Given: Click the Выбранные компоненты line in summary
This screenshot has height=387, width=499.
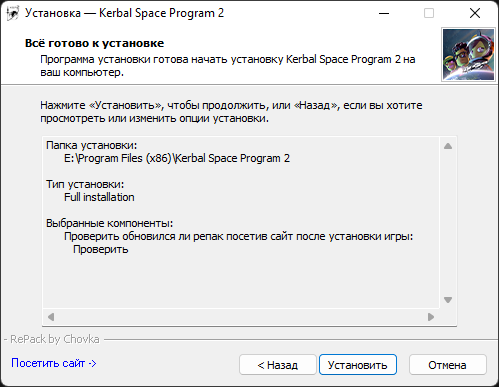Looking at the screenshot, I should point(109,223).
